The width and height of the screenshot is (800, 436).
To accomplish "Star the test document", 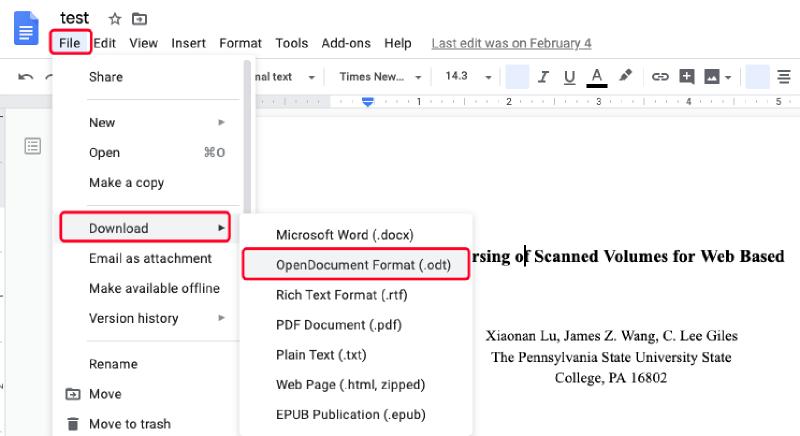I will [x=115, y=18].
